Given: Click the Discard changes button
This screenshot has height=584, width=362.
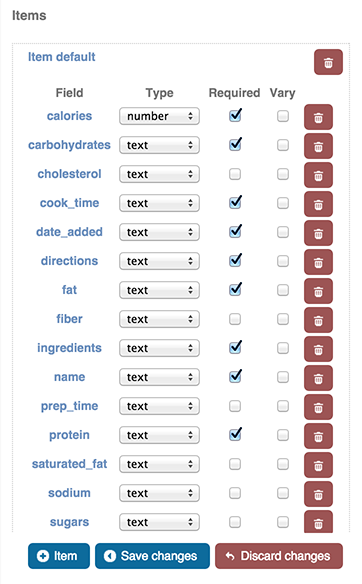Looking at the screenshot, I should point(279,556).
